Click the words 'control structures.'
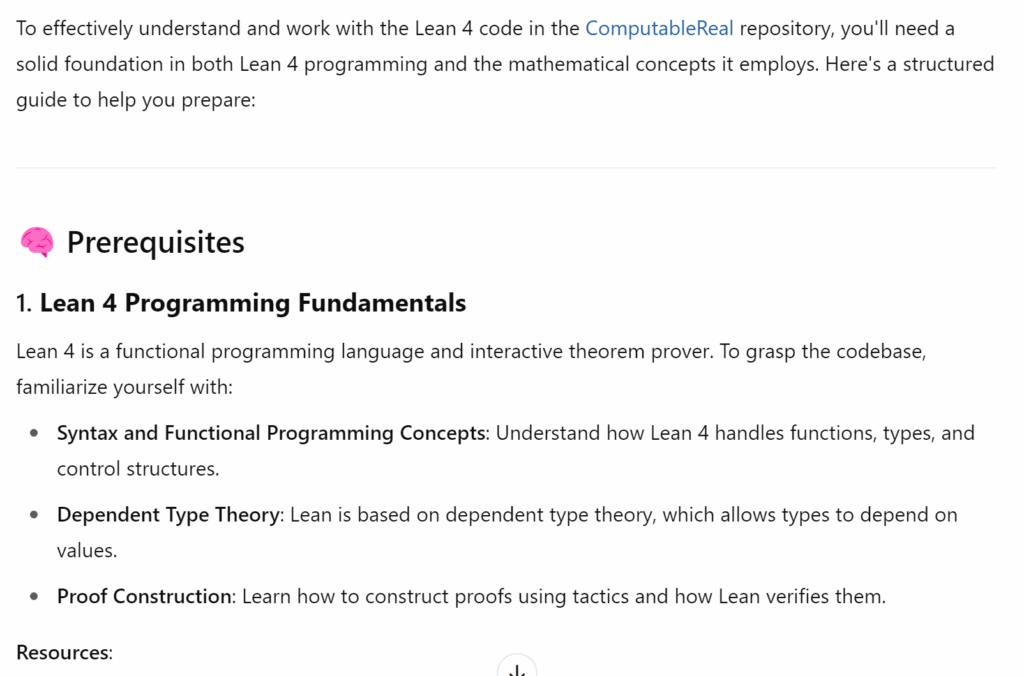Viewport: 1024px width, 676px height. [x=138, y=469]
